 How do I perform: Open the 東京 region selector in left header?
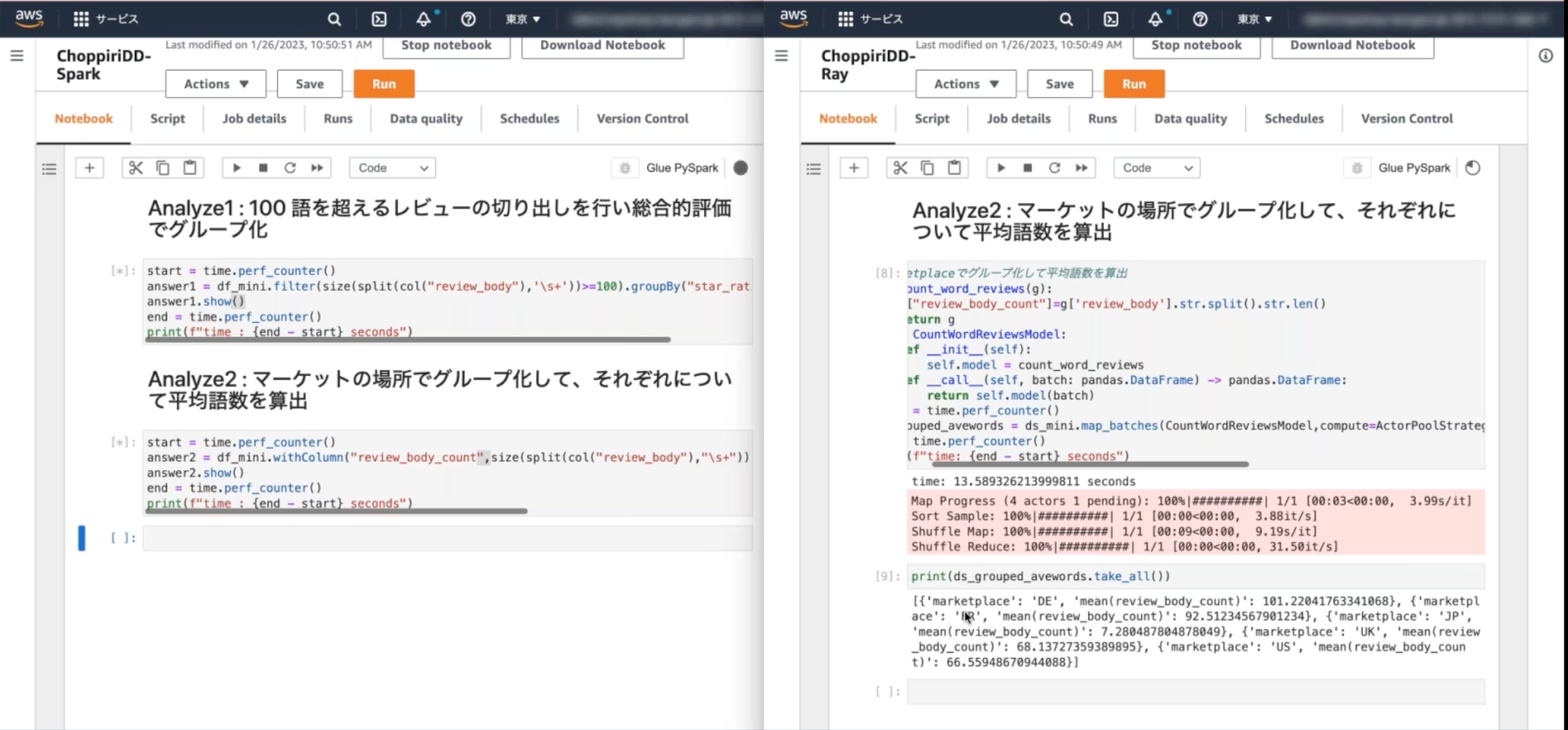click(x=522, y=19)
